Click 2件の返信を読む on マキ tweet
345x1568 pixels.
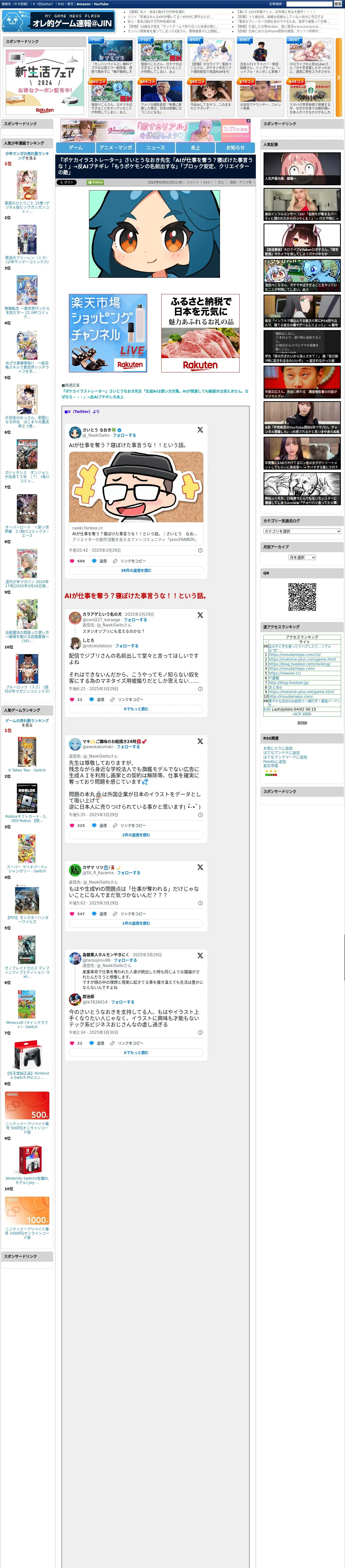coord(136,835)
